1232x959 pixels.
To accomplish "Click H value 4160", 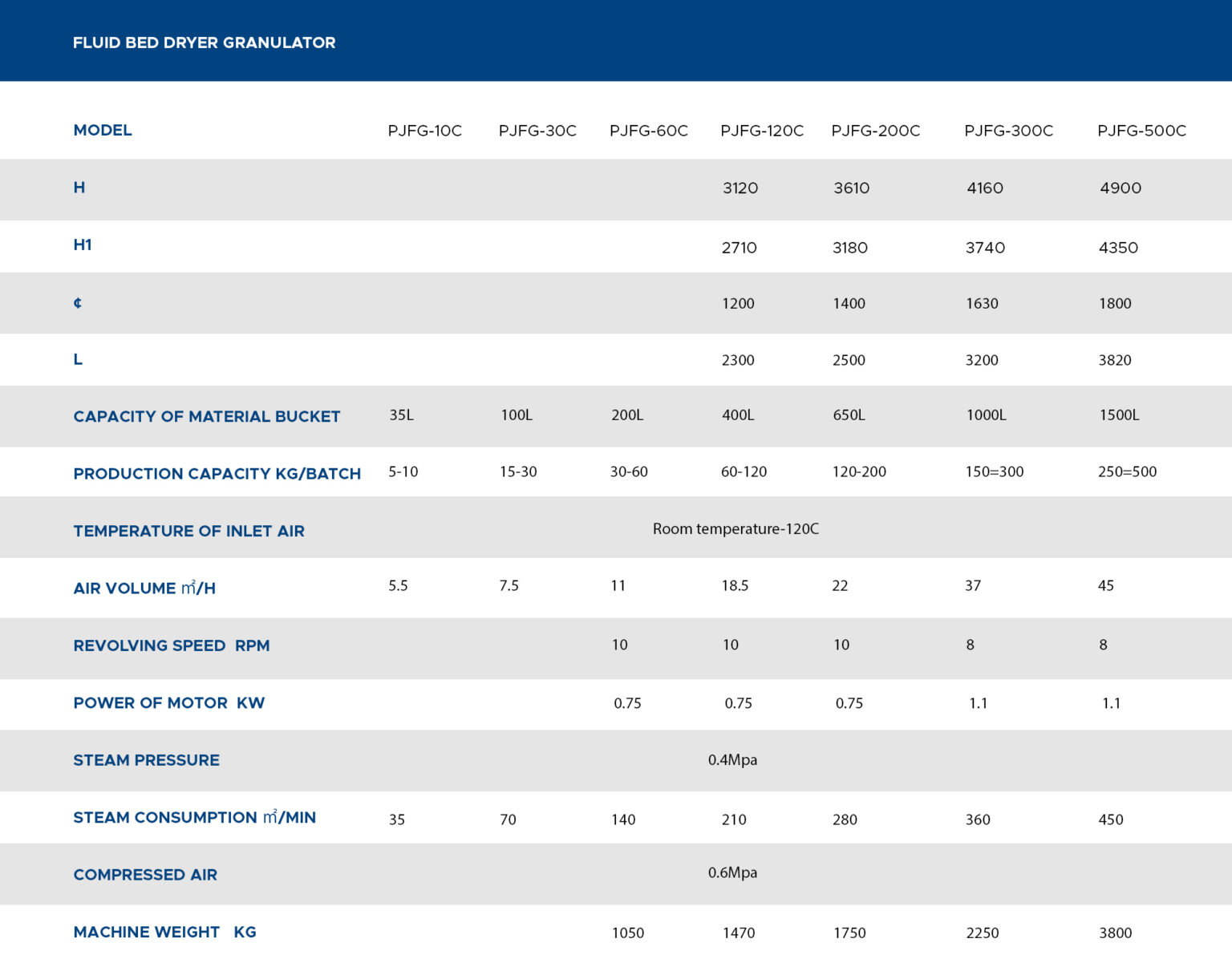I will (985, 188).
